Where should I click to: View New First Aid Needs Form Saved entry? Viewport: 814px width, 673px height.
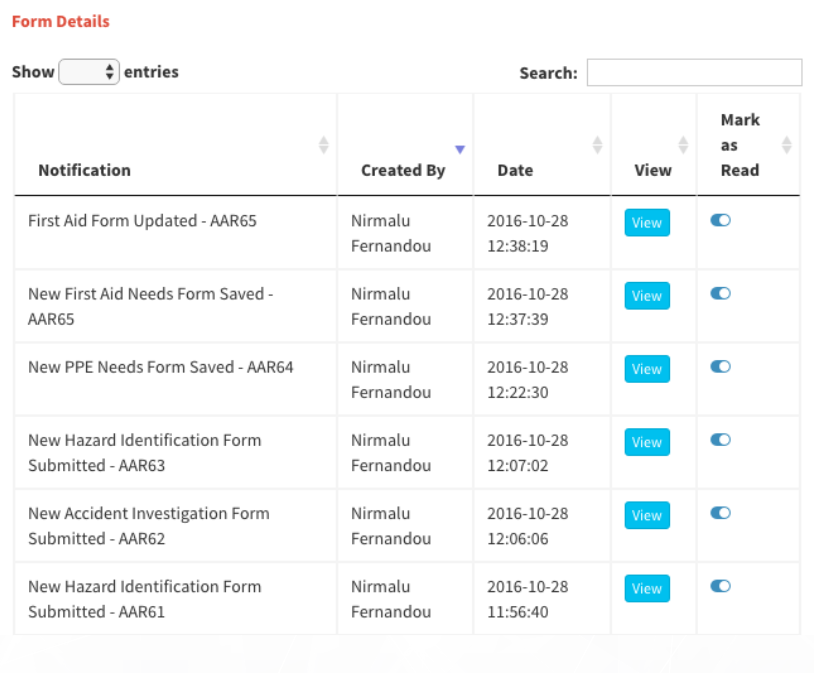click(x=647, y=296)
